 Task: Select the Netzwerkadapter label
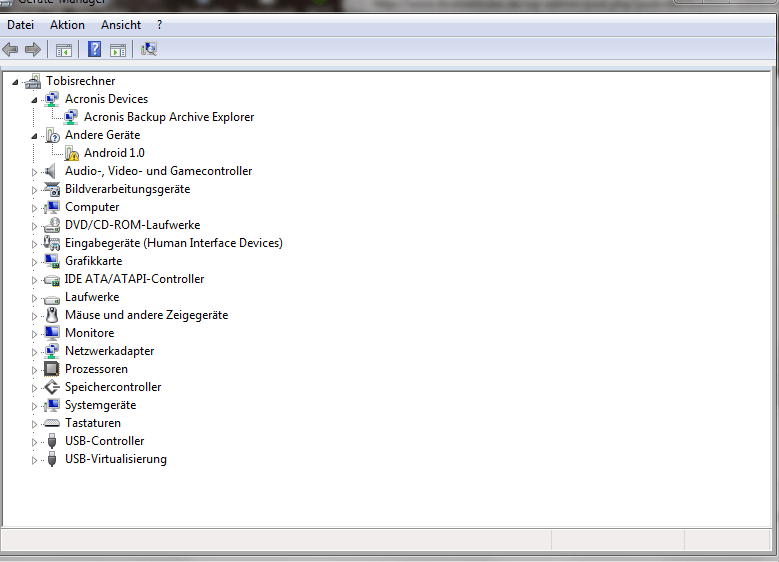click(109, 351)
